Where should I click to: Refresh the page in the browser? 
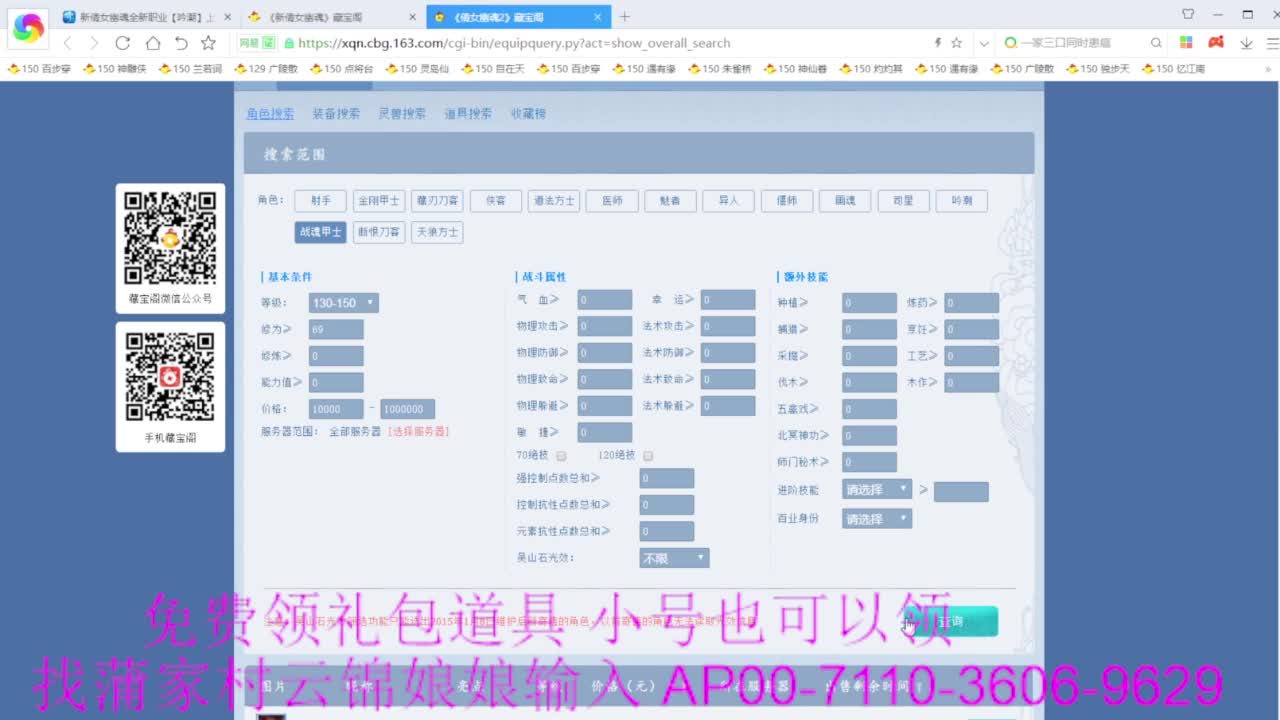[123, 43]
